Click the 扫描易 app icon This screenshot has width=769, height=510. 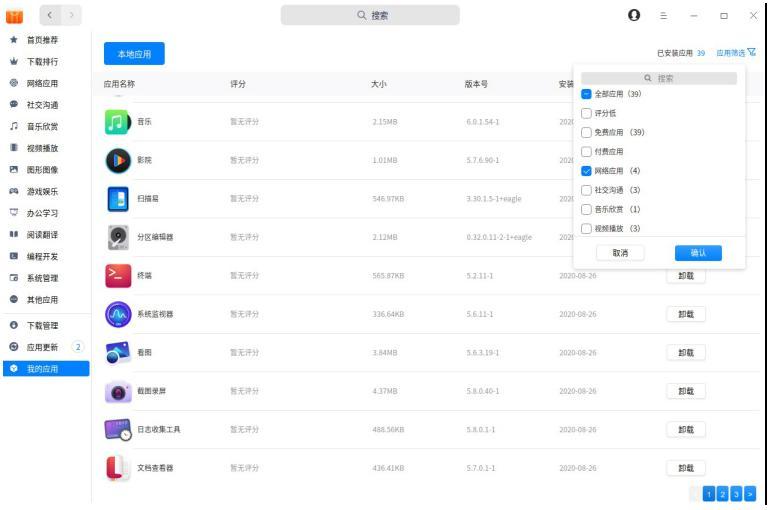[118, 199]
